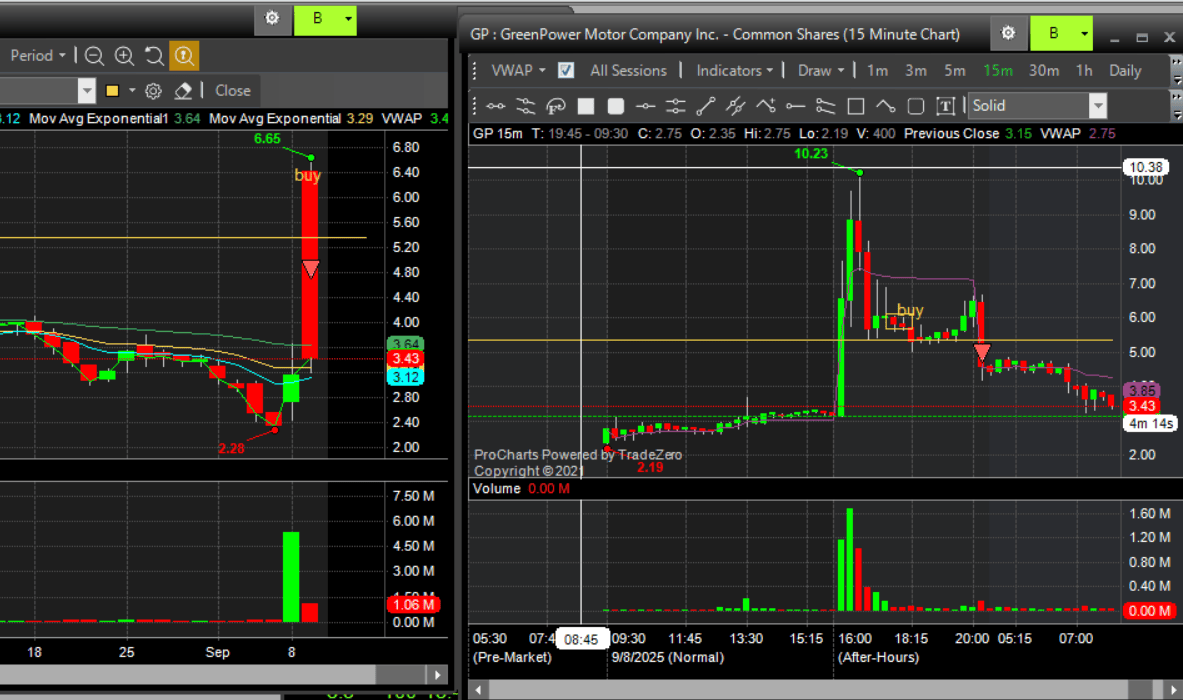The width and height of the screenshot is (1183, 700).
Task: Click the green B button on GP chart
Action: click(x=1053, y=33)
